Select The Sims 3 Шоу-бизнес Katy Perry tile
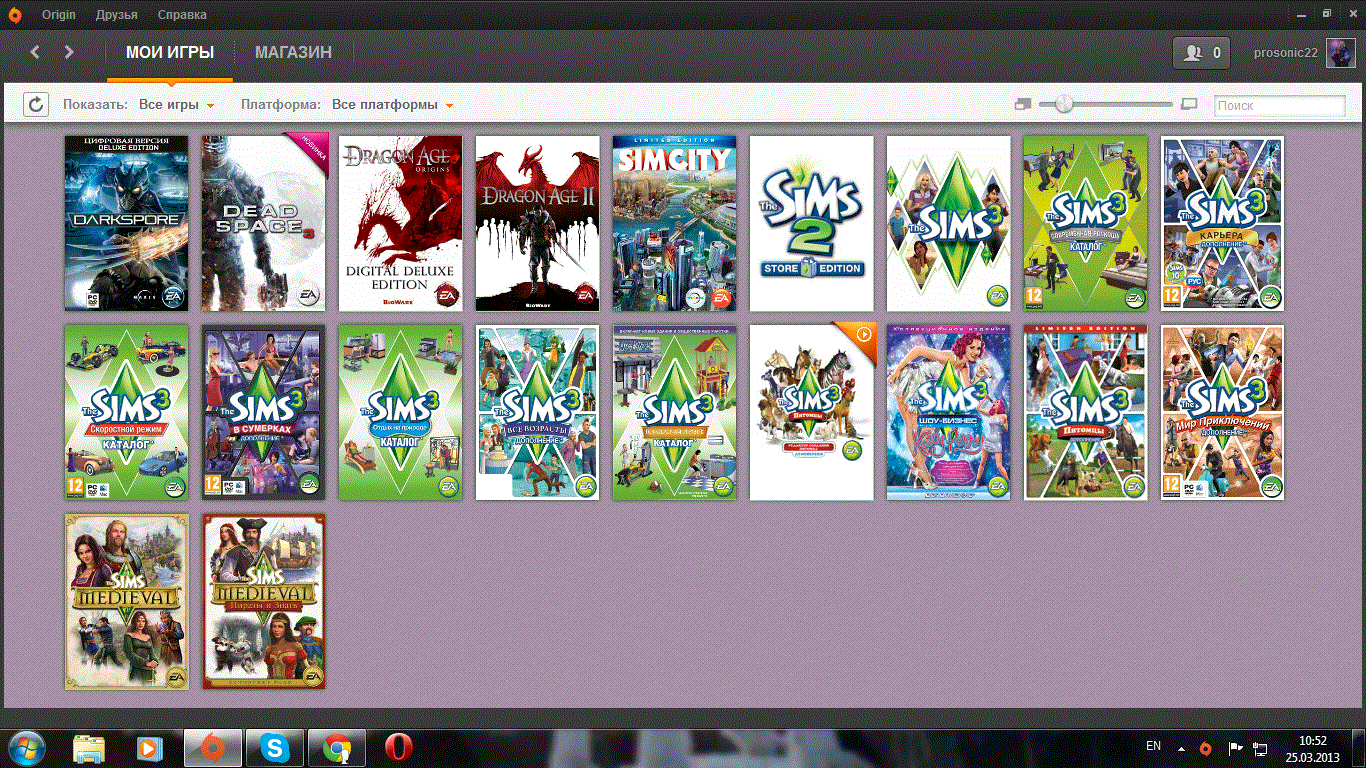 pos(948,412)
